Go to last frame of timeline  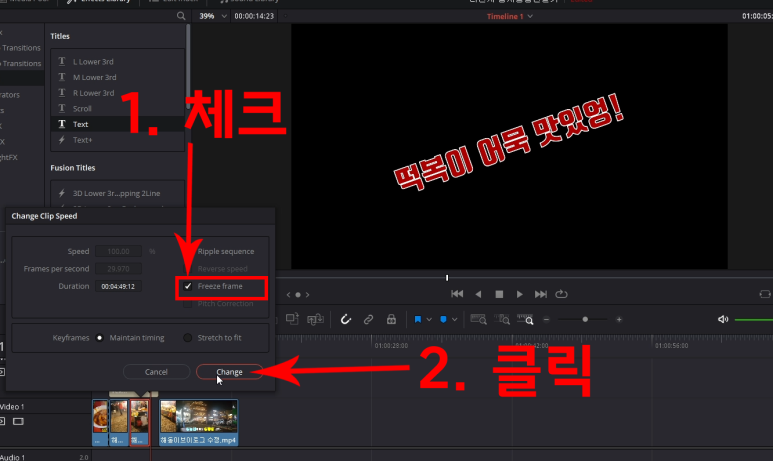click(541, 294)
